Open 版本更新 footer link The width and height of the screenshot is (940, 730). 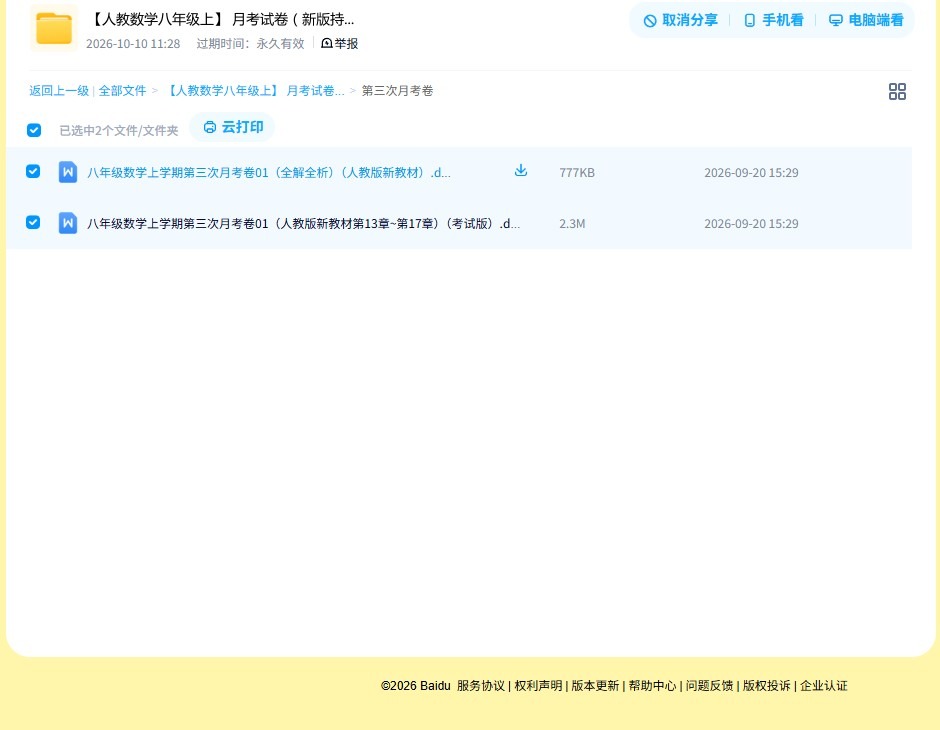pos(595,686)
